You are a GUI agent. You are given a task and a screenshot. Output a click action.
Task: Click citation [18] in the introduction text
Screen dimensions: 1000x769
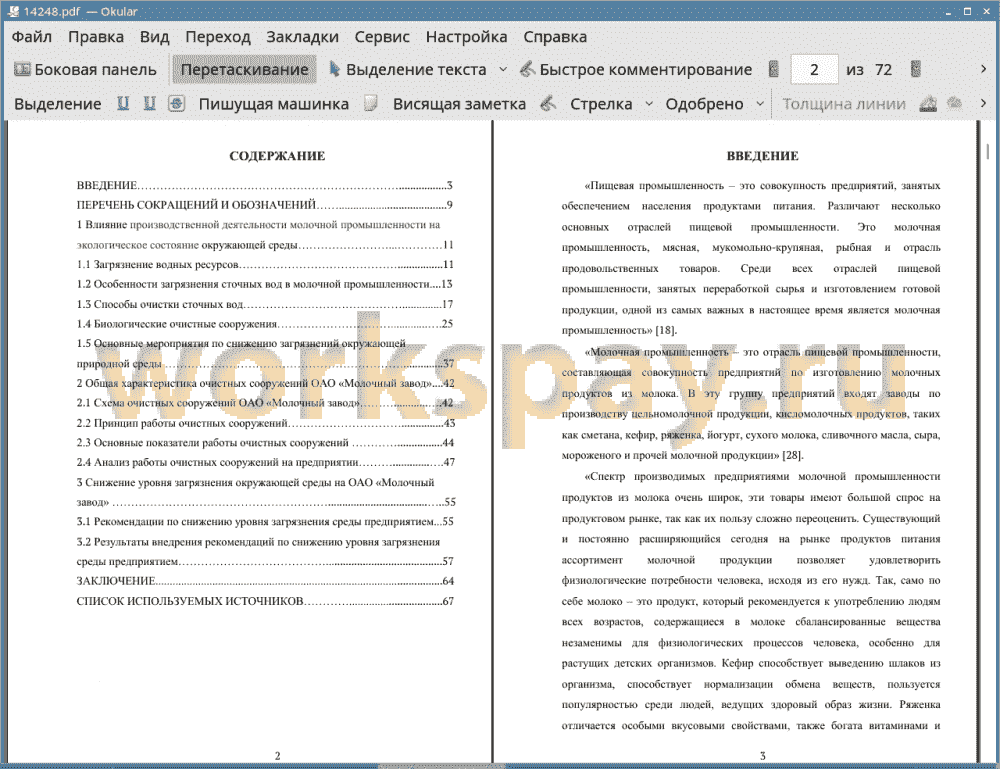click(x=666, y=330)
